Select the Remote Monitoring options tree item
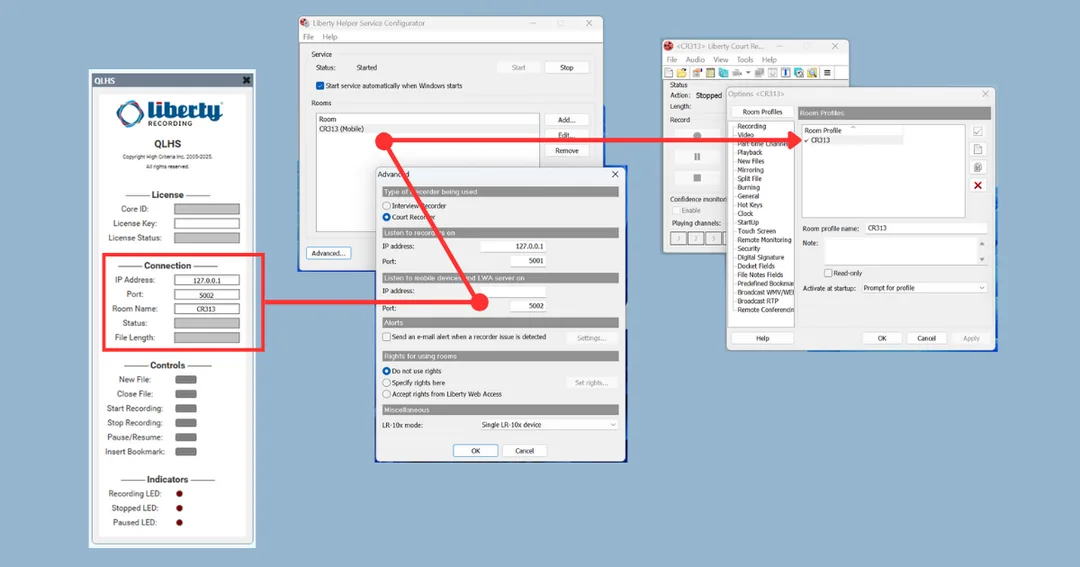This screenshot has height=567, width=1080. point(764,240)
